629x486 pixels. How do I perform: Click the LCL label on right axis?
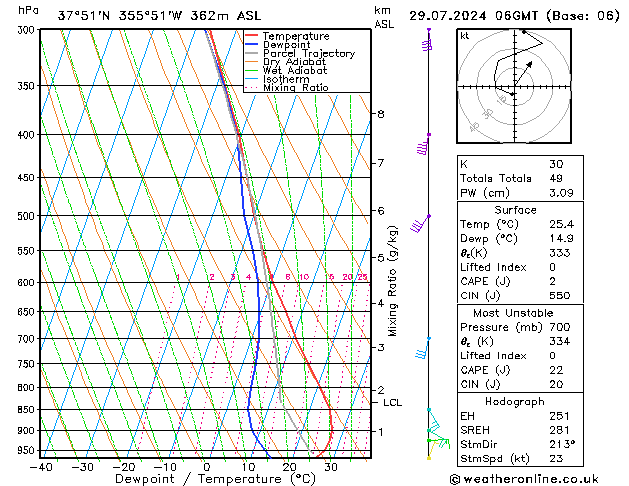392,403
